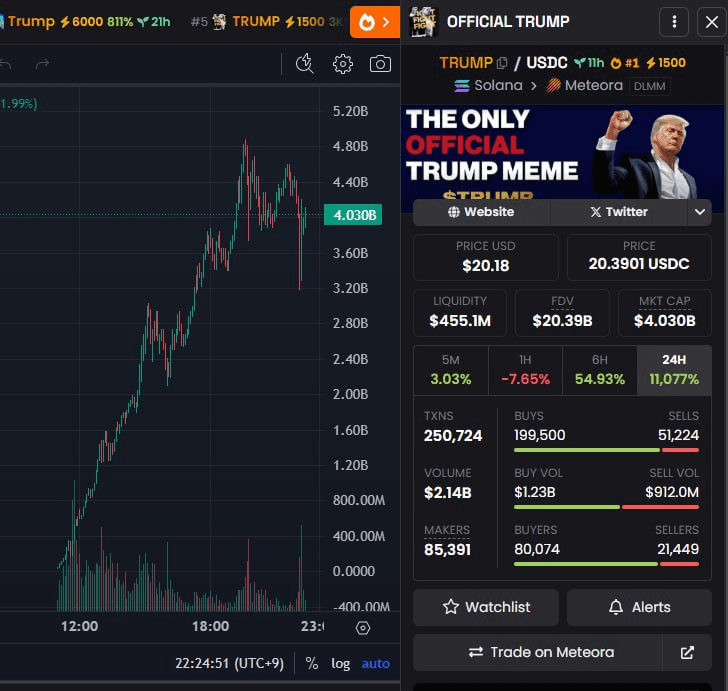Click Trade on Meteora button
728x691 pixels.
coord(538,652)
